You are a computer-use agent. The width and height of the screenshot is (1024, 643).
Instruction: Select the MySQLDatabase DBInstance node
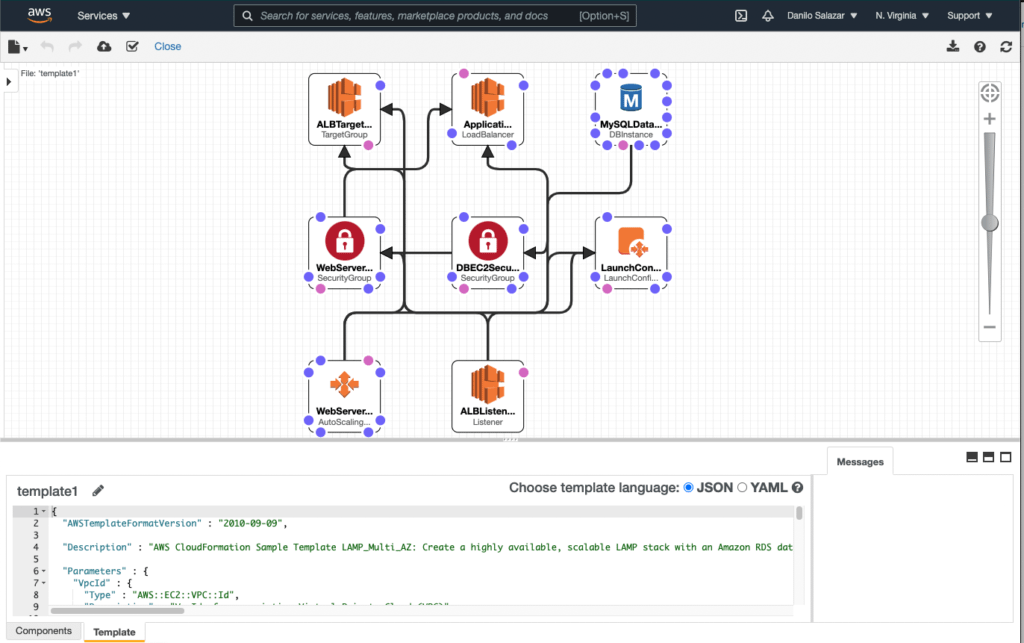tap(631, 109)
